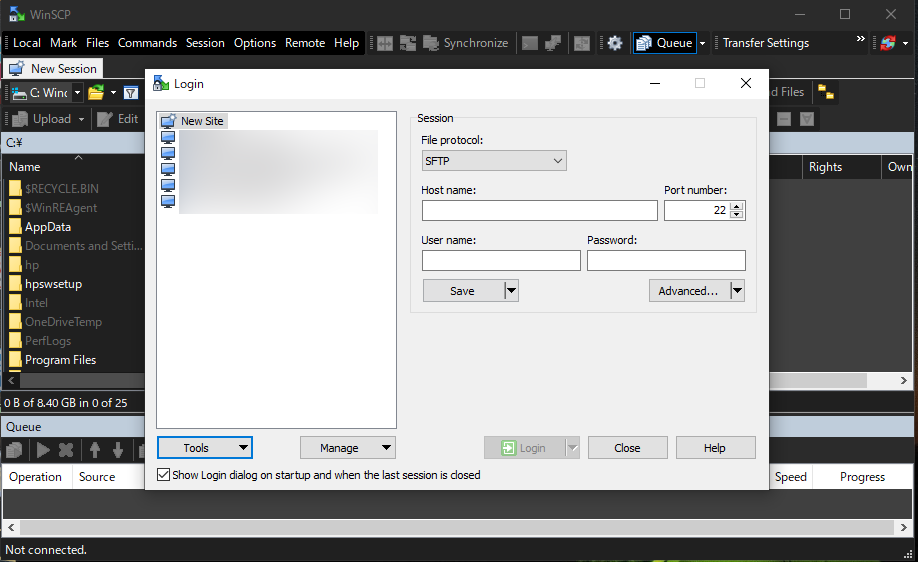Select the AppData folder
918x562 pixels.
pyautogui.click(x=48, y=227)
